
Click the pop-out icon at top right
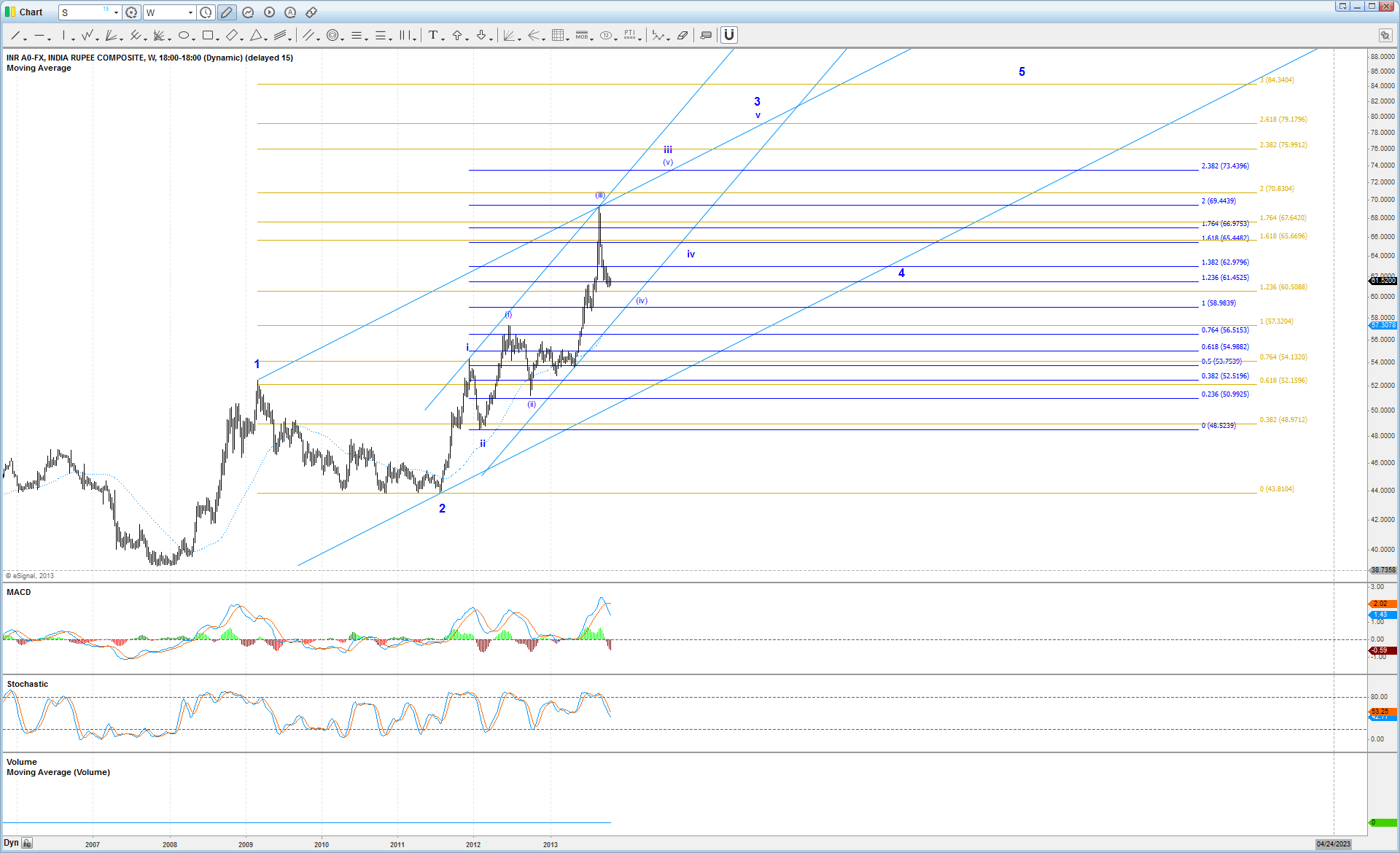pyautogui.click(x=1342, y=7)
